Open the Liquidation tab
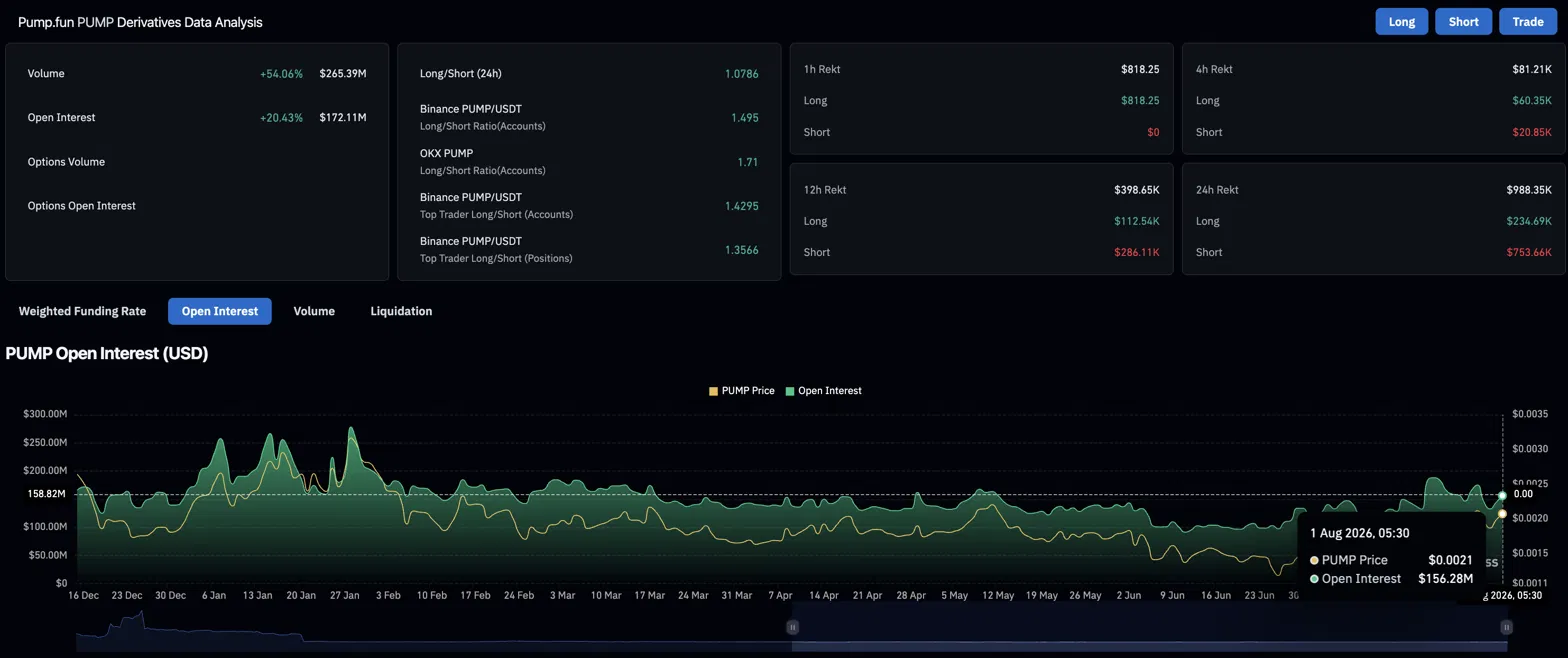Image resolution: width=1568 pixels, height=658 pixels. [x=401, y=311]
